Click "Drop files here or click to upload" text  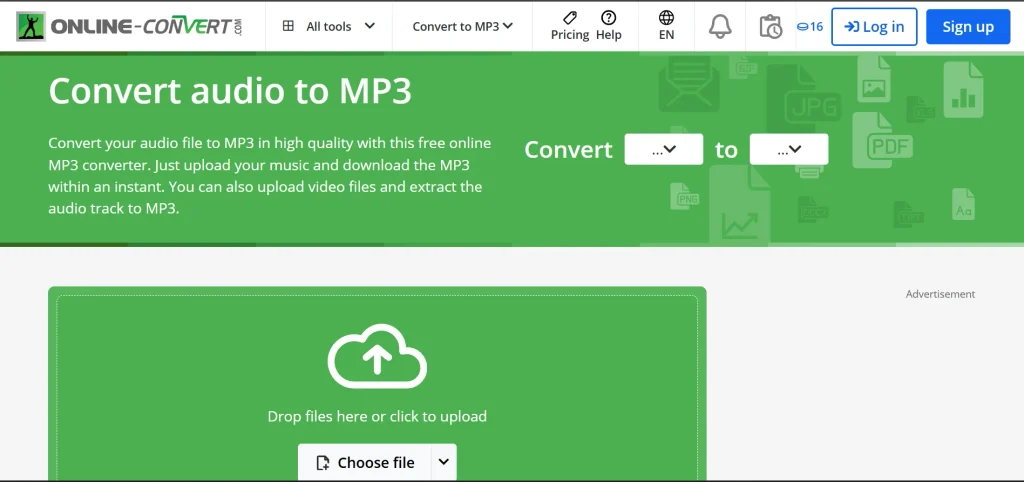(377, 416)
